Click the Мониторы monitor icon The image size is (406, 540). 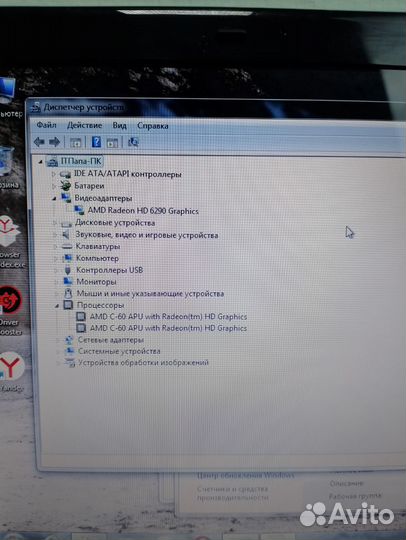coord(68,281)
